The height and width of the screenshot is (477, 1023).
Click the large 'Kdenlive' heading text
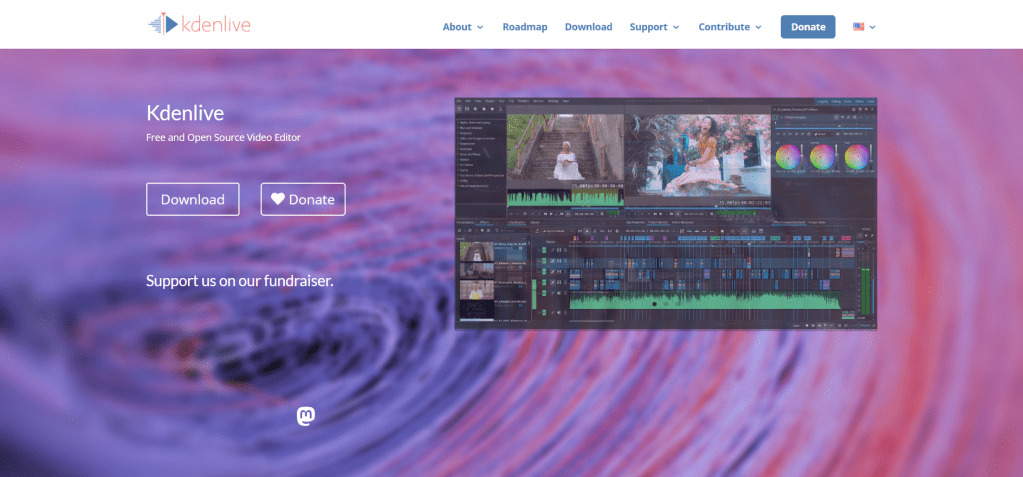[x=185, y=112]
